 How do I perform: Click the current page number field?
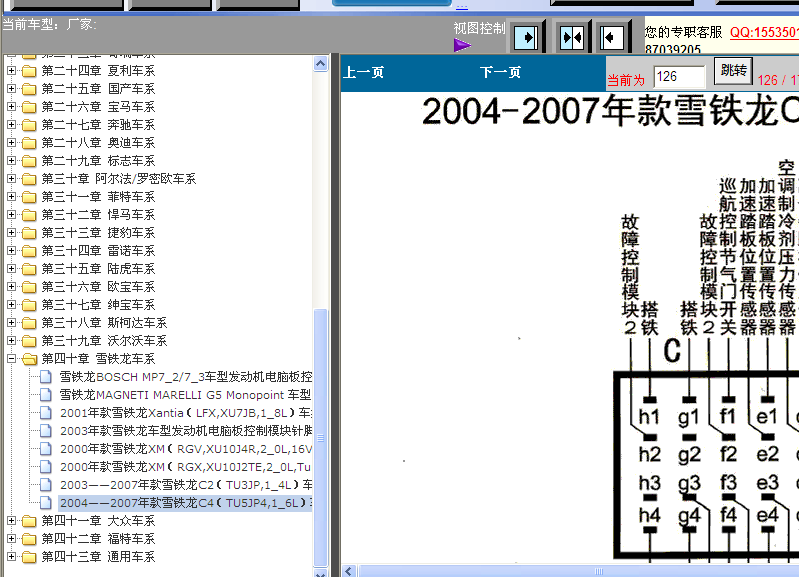click(679, 77)
